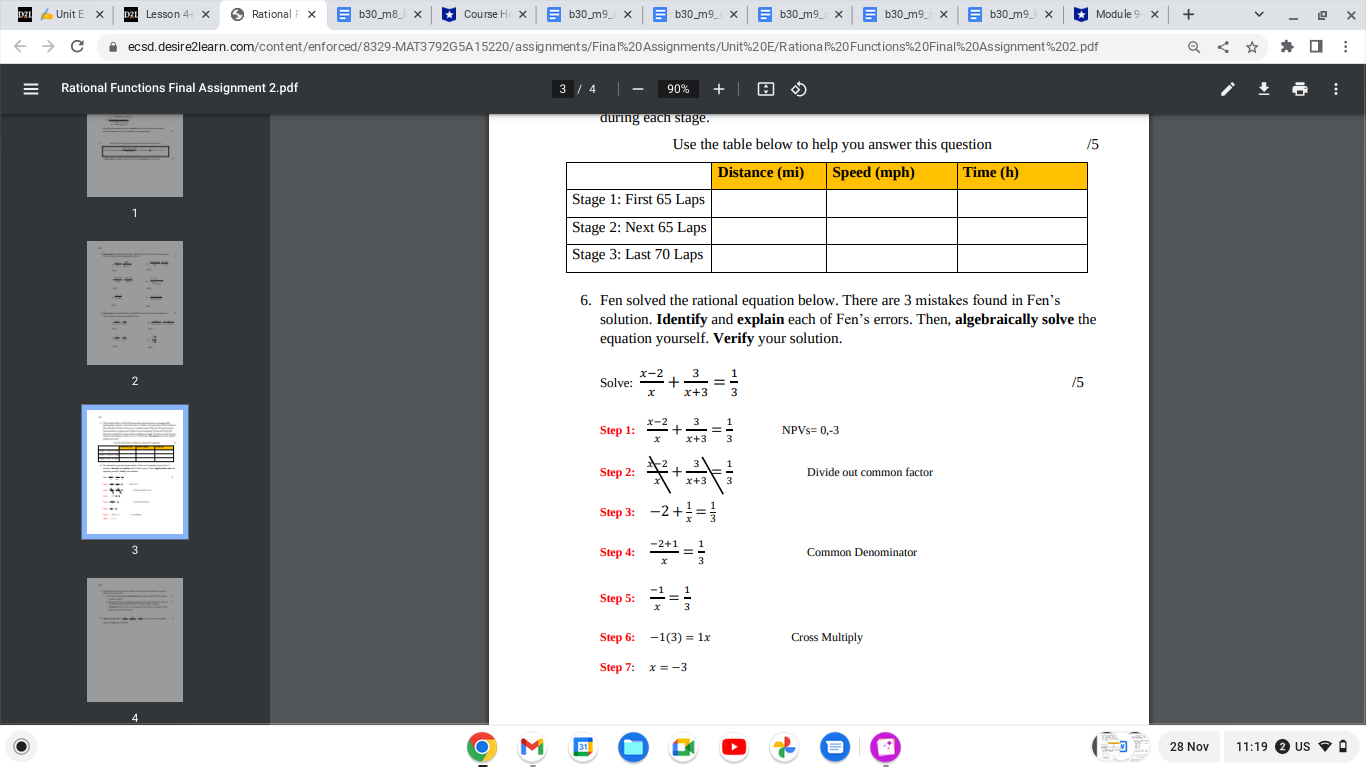Open Chrome's three-dot browser menu
Screen dimensions: 1366x768
point(1345,46)
